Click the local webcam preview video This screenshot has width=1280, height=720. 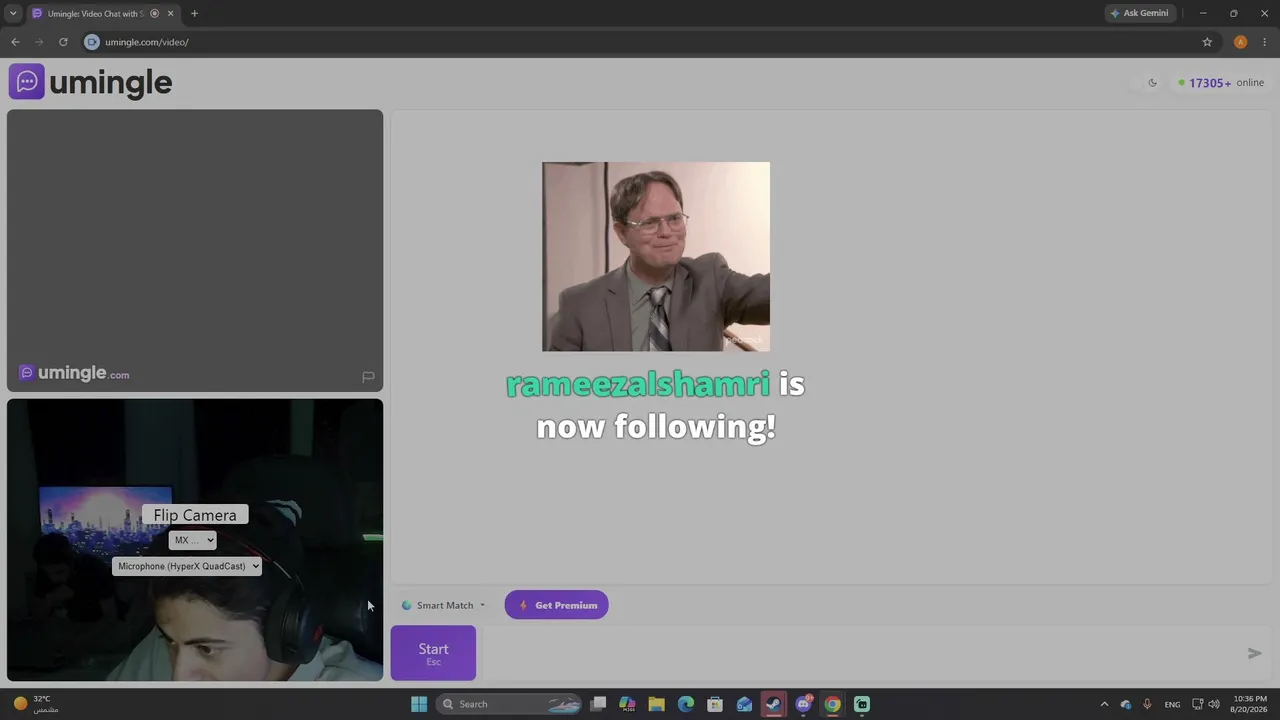pos(195,540)
